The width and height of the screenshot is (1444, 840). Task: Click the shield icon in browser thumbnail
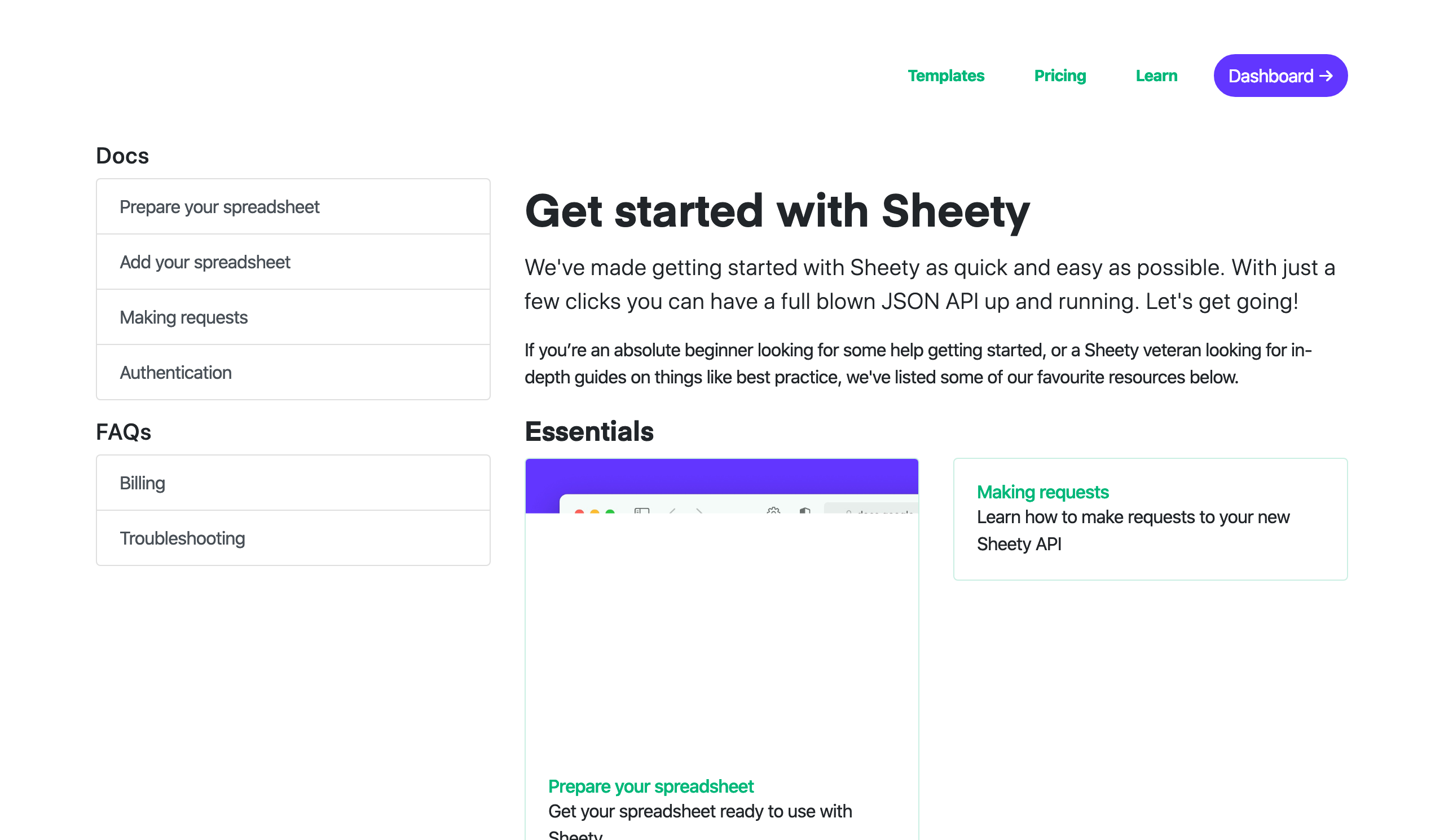[x=805, y=511]
